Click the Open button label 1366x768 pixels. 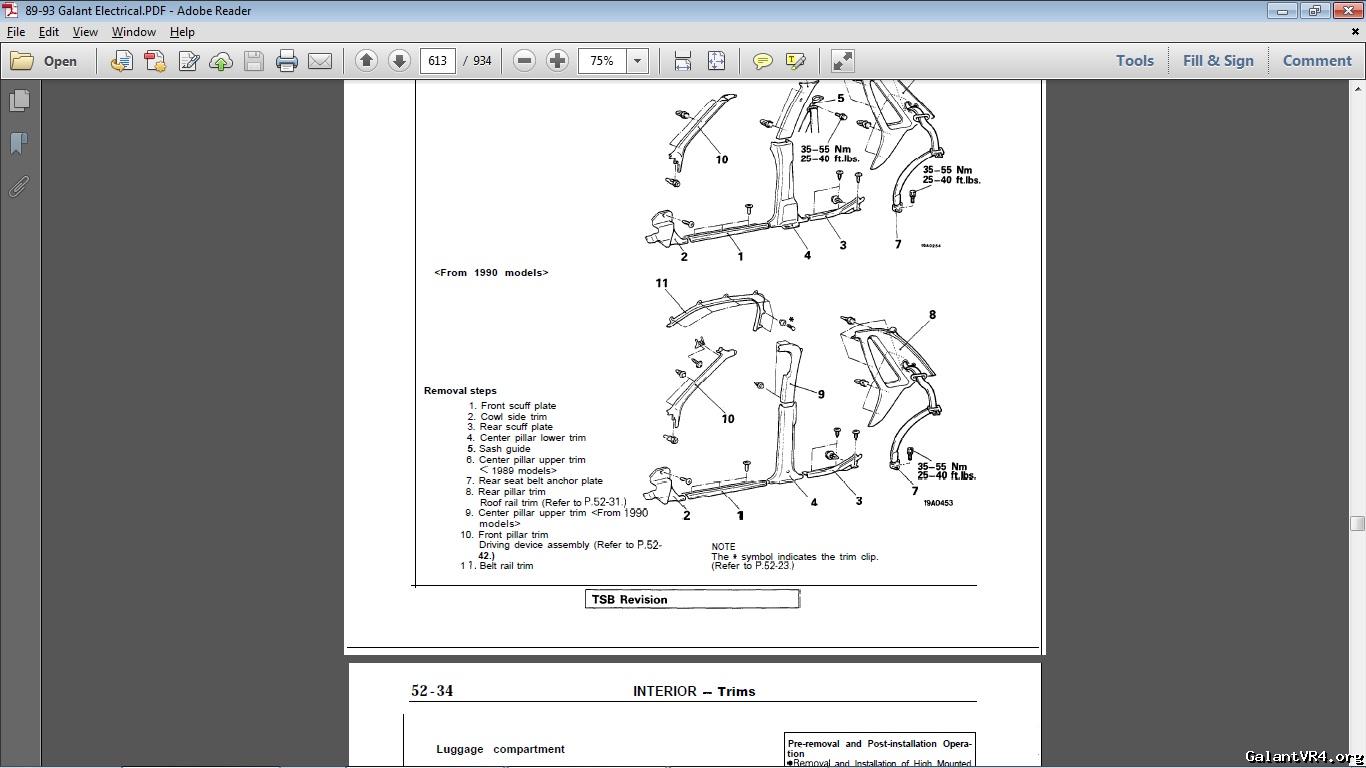[60, 61]
